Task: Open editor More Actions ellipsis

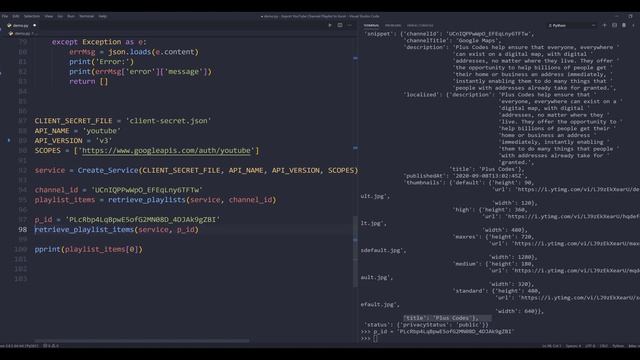Action: [349, 25]
